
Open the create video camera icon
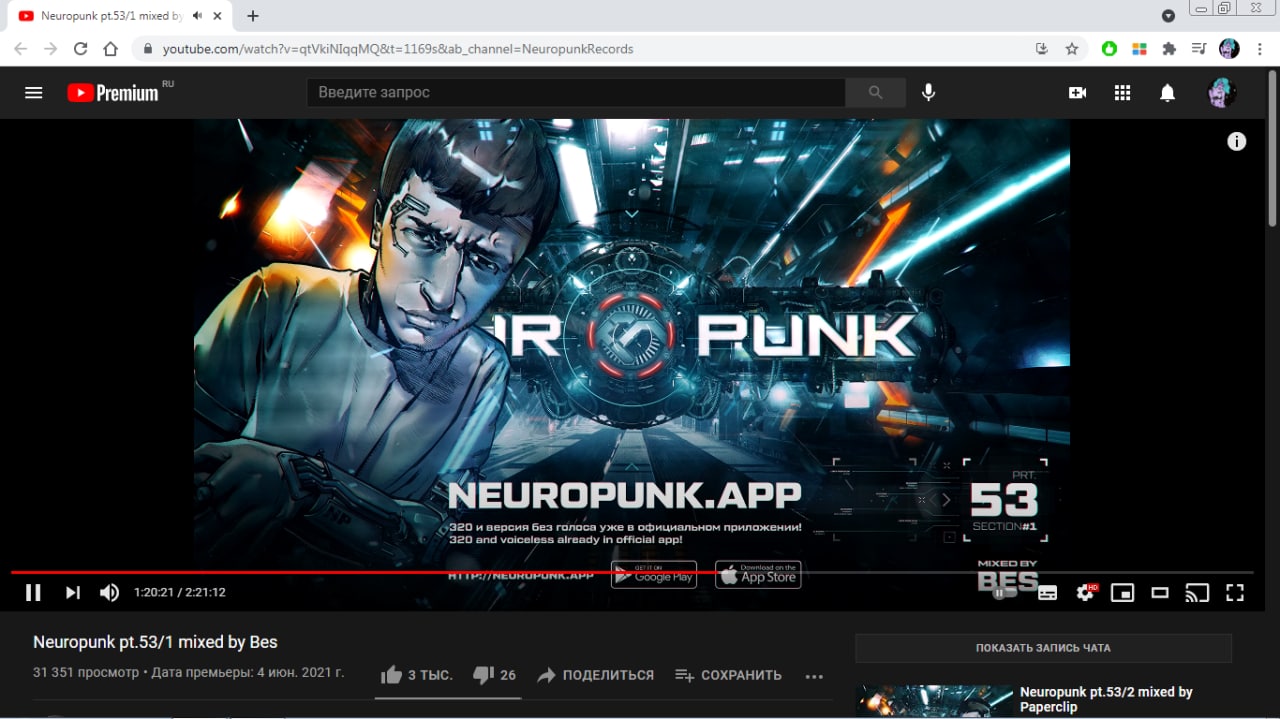[1077, 92]
